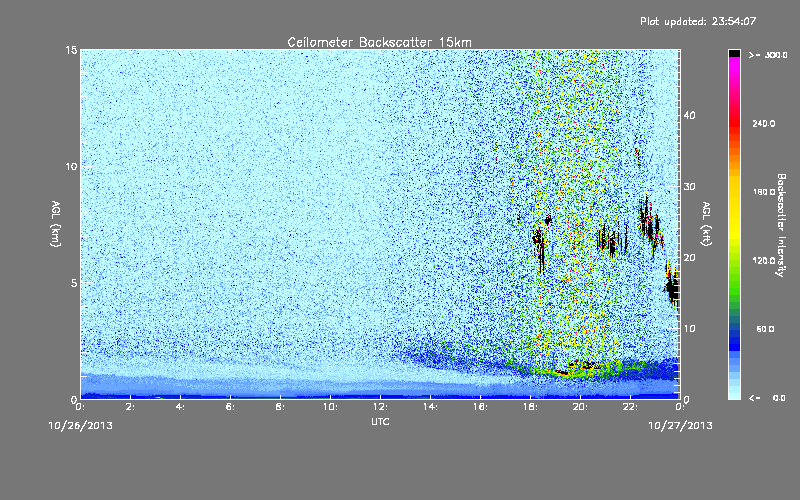This screenshot has width=800, height=500.
Task: Click the '10:' hour tick label
Action: [x=331, y=407]
